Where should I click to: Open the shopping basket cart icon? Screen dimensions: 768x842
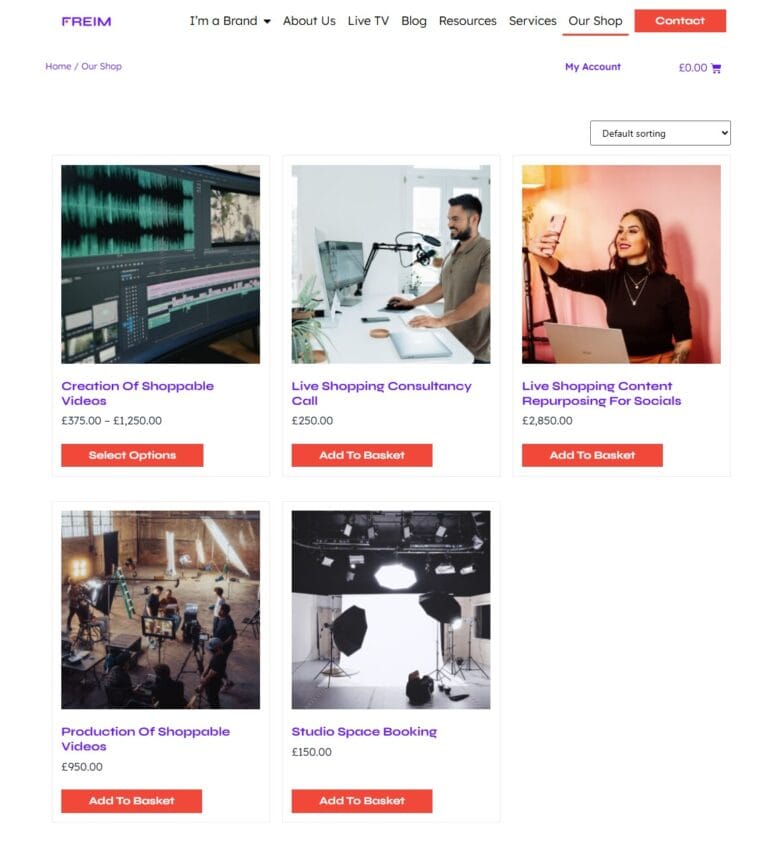pos(715,68)
